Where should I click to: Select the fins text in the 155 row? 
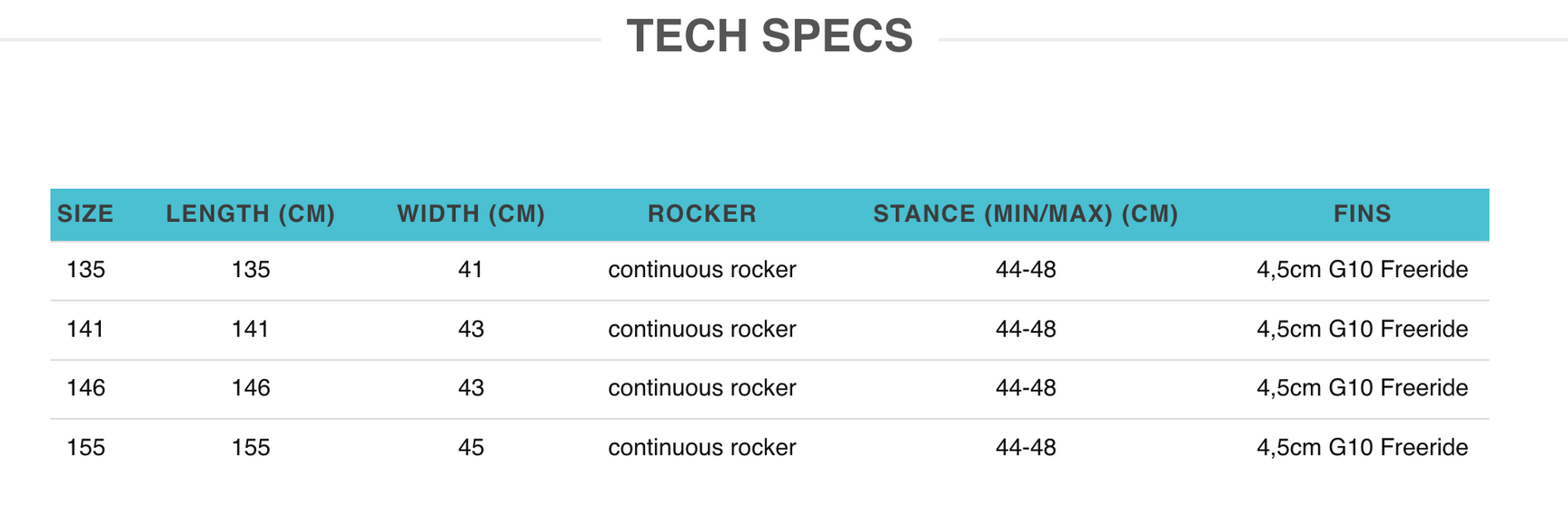click(1362, 447)
